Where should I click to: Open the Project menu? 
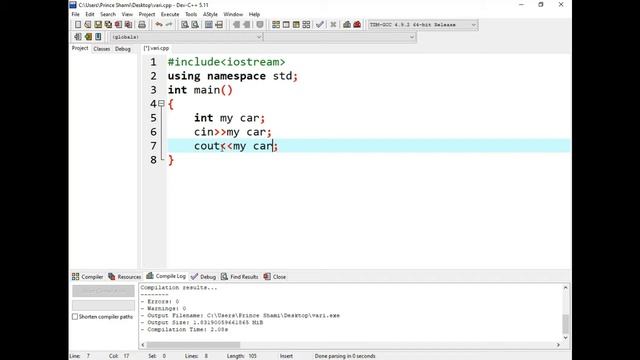147,14
